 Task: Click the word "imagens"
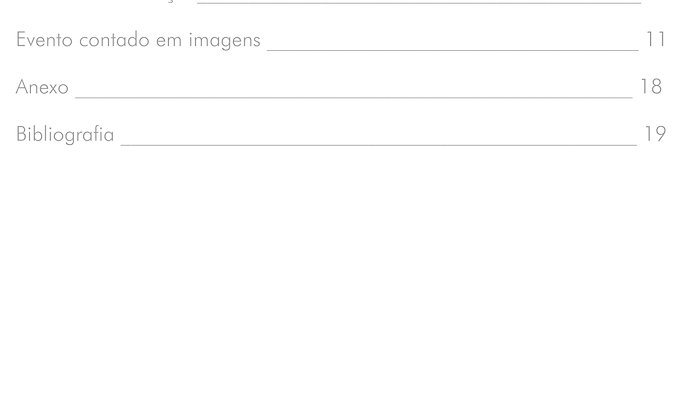tap(225, 41)
